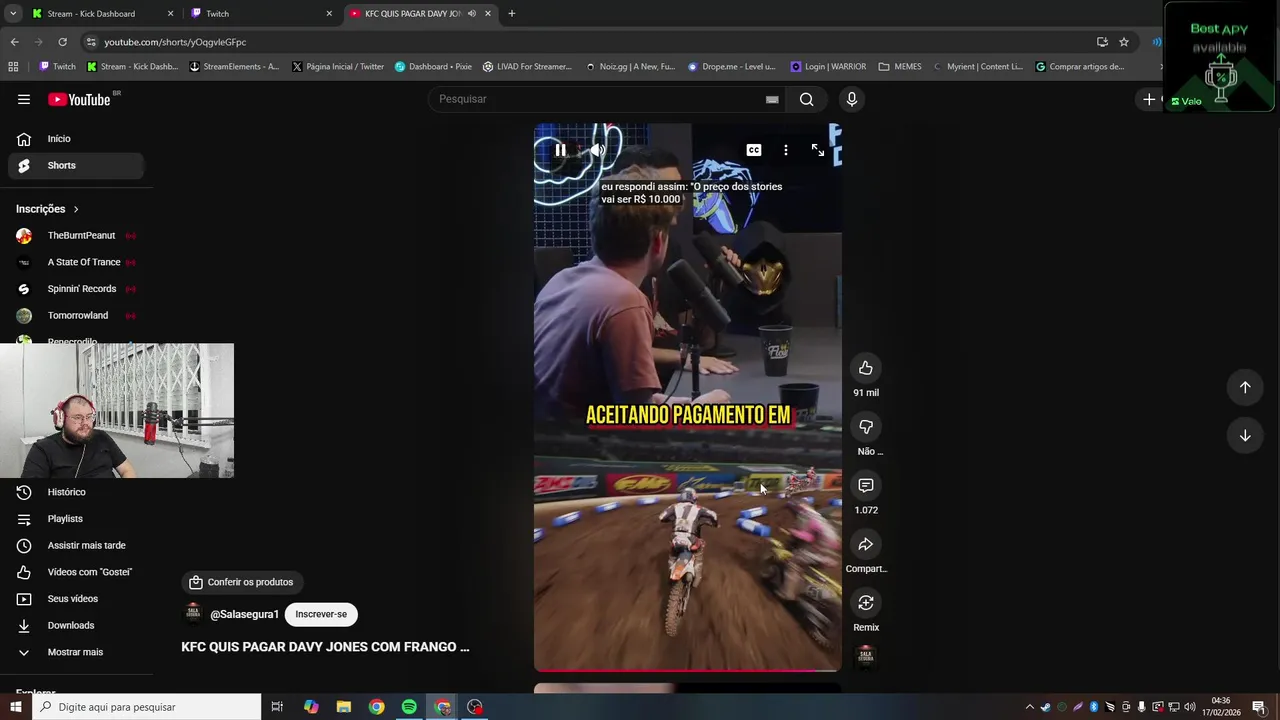Close the Kick Dashboard tab
Image resolution: width=1280 pixels, height=720 pixels.
click(x=170, y=14)
